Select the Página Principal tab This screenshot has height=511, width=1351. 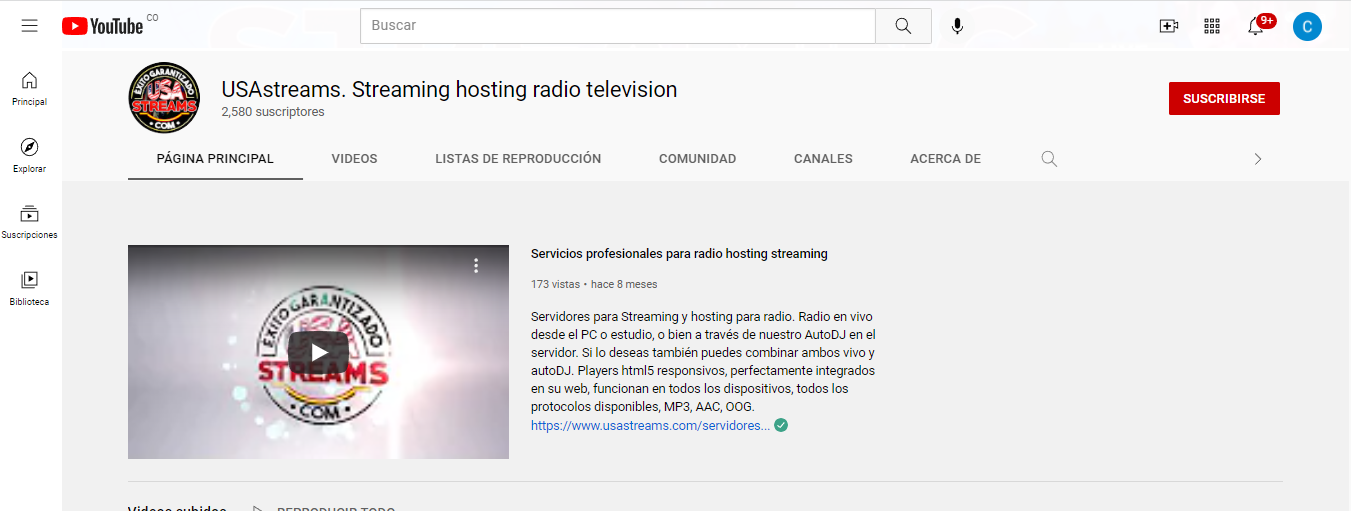(x=215, y=159)
